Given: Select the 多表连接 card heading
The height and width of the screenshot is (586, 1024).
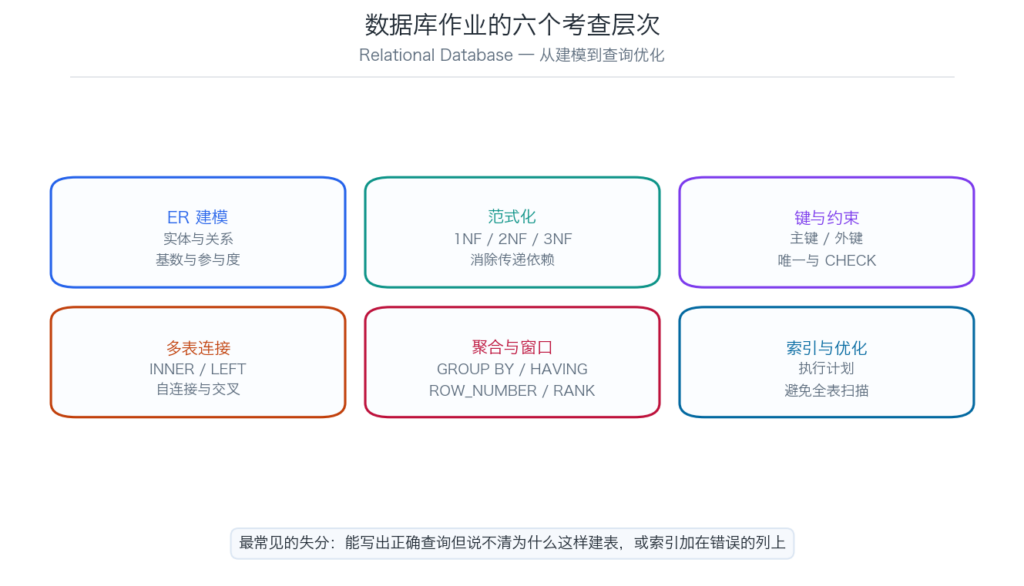Looking at the screenshot, I should pos(198,348).
